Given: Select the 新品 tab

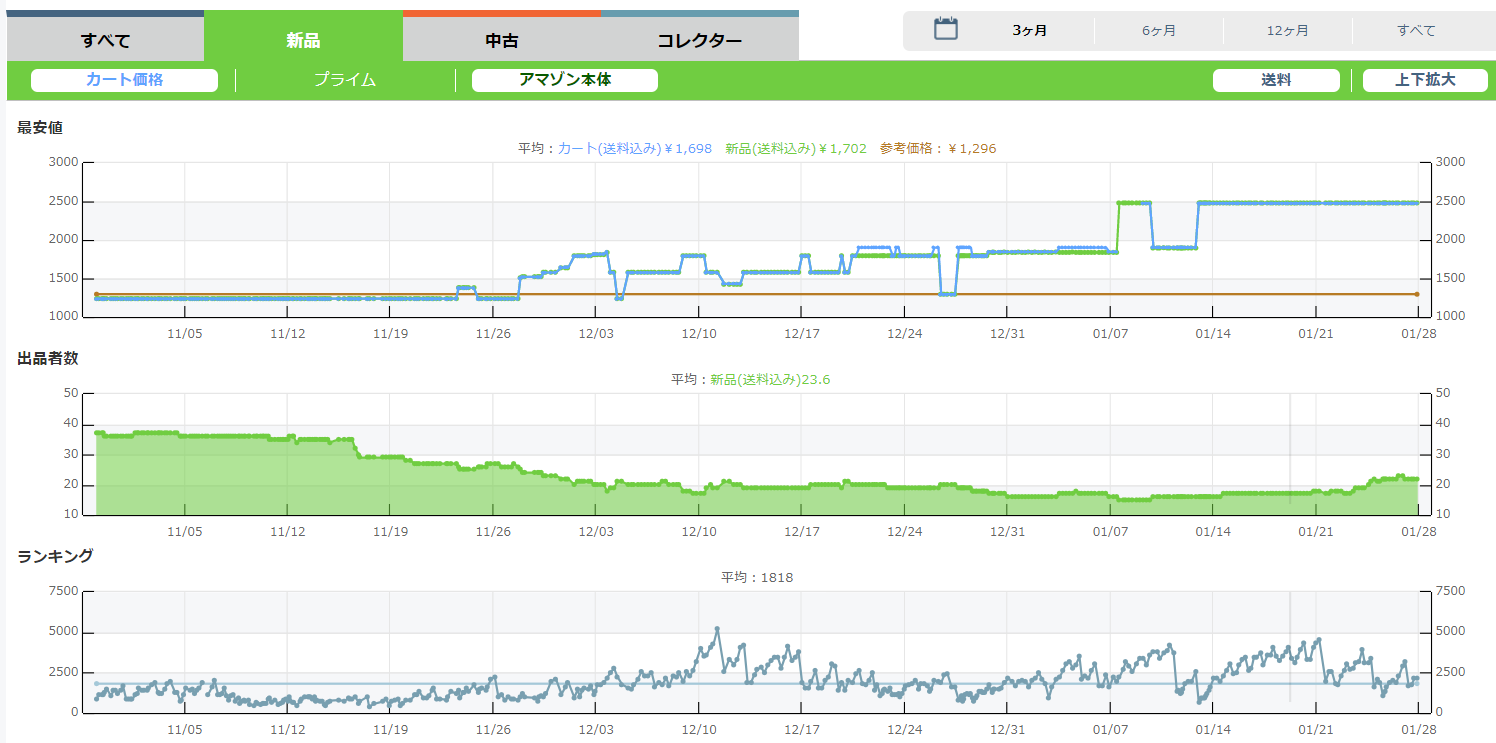Looking at the screenshot, I should tap(303, 41).
